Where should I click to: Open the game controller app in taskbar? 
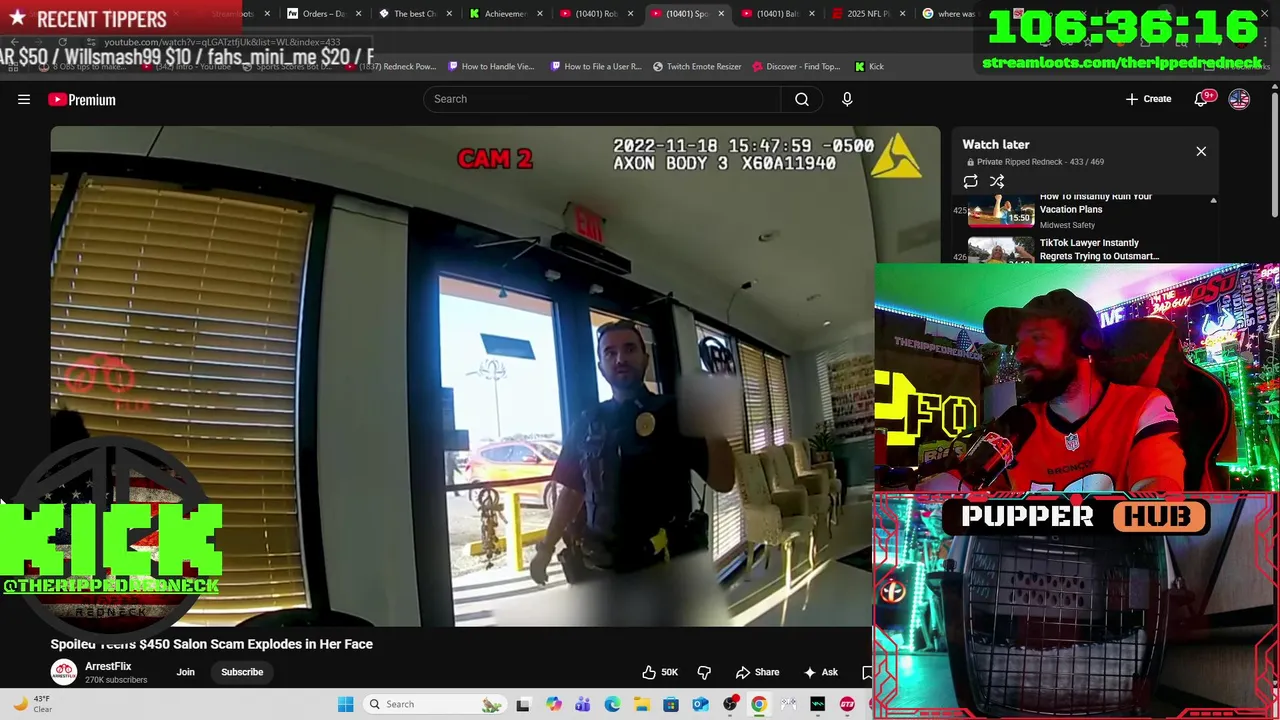pos(788,704)
